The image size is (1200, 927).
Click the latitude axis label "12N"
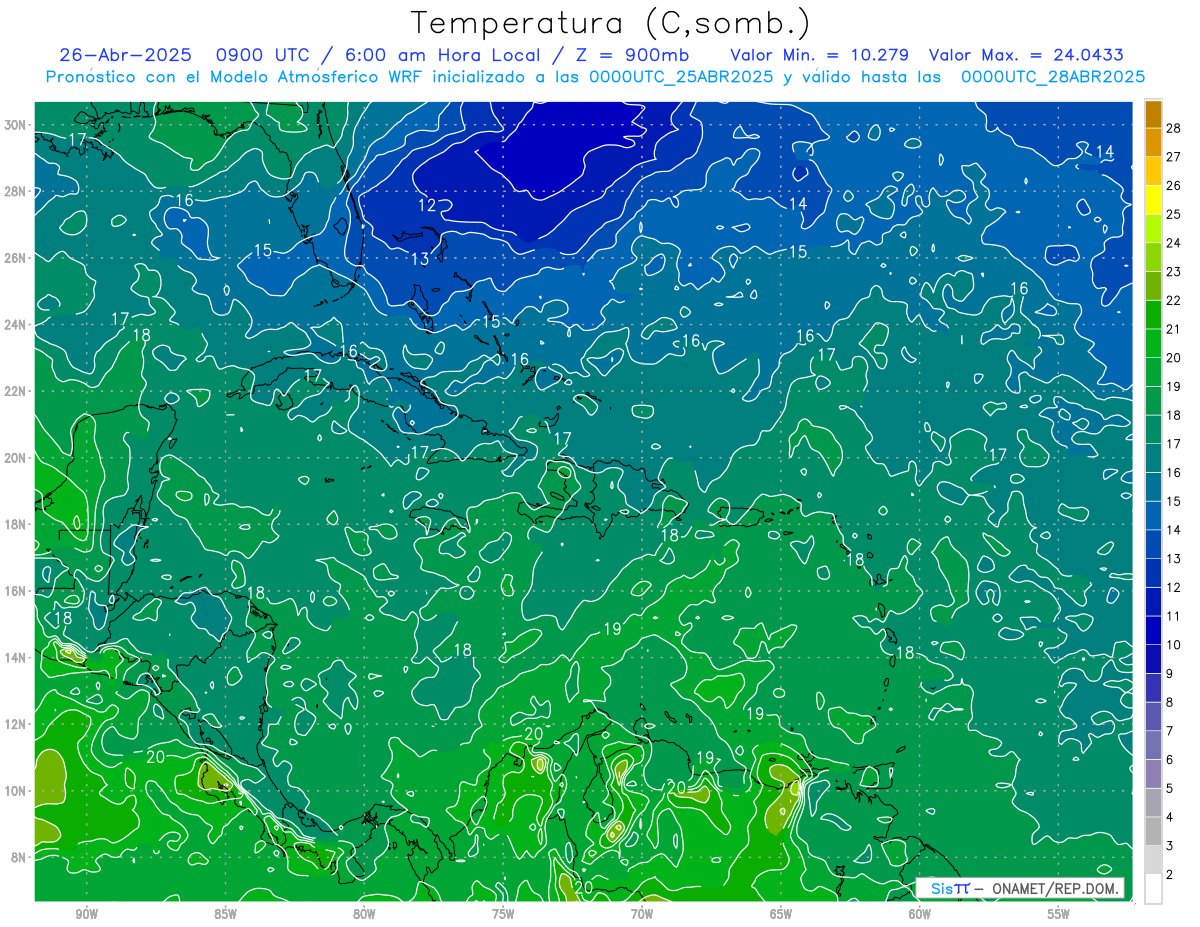(17, 724)
